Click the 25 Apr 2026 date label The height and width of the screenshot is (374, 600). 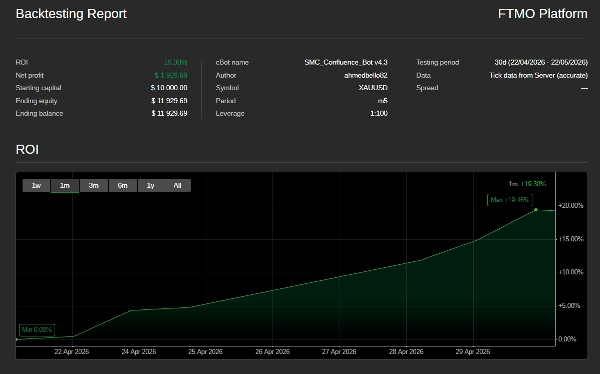click(205, 351)
